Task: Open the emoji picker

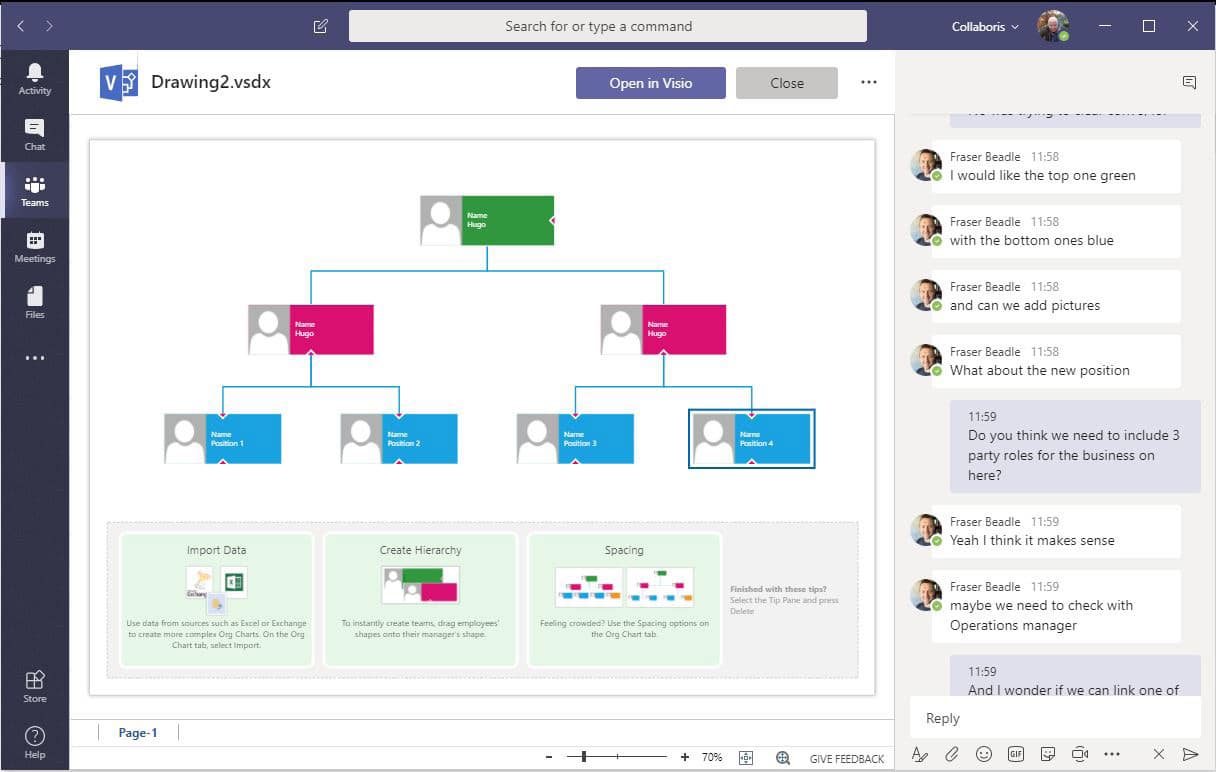Action: [x=984, y=754]
